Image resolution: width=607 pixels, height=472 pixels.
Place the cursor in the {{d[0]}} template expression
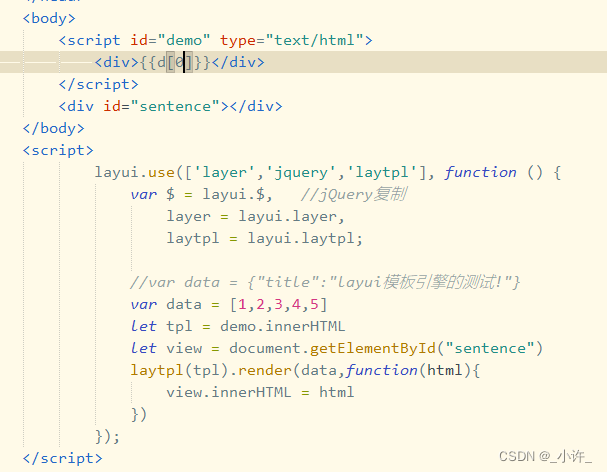[x=175, y=62]
